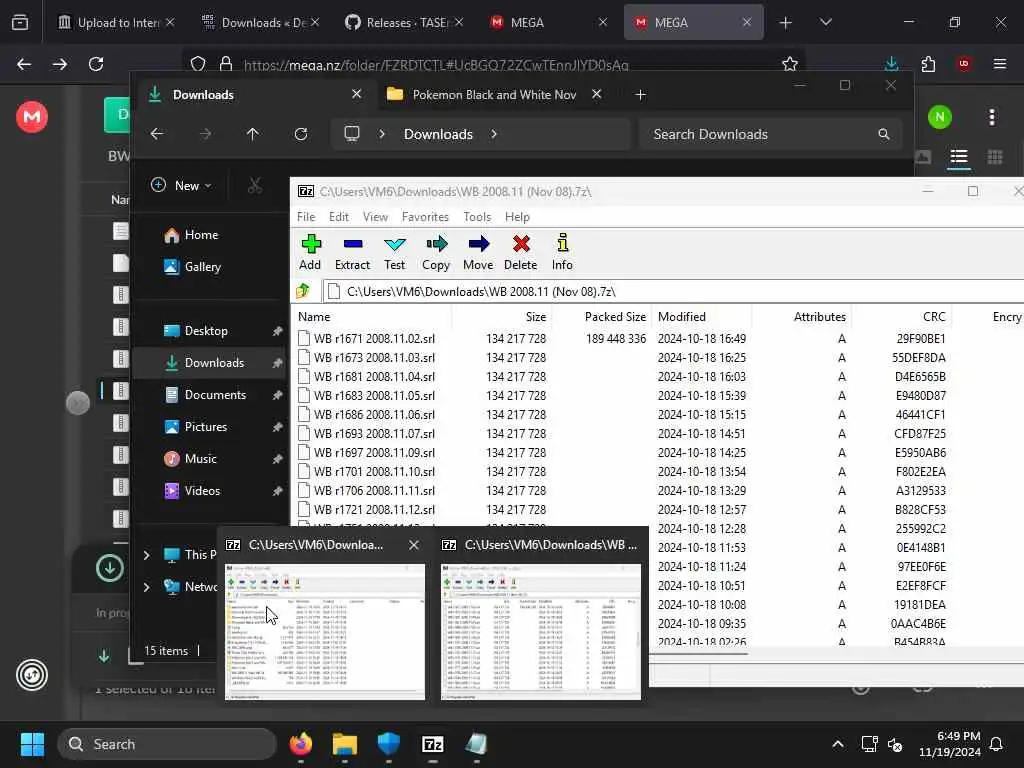Screen dimensions: 1024x768
Task: Click the Windows Start button
Action: (x=32, y=744)
